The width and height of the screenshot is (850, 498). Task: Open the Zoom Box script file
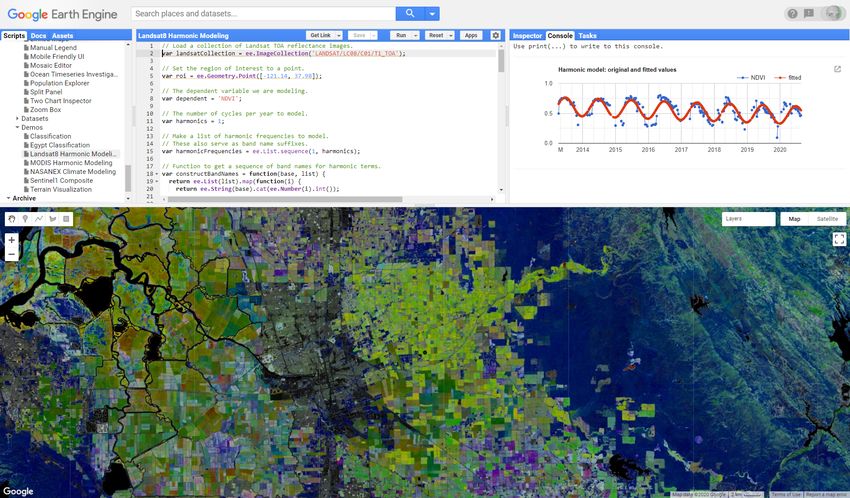pyautogui.click(x=46, y=109)
